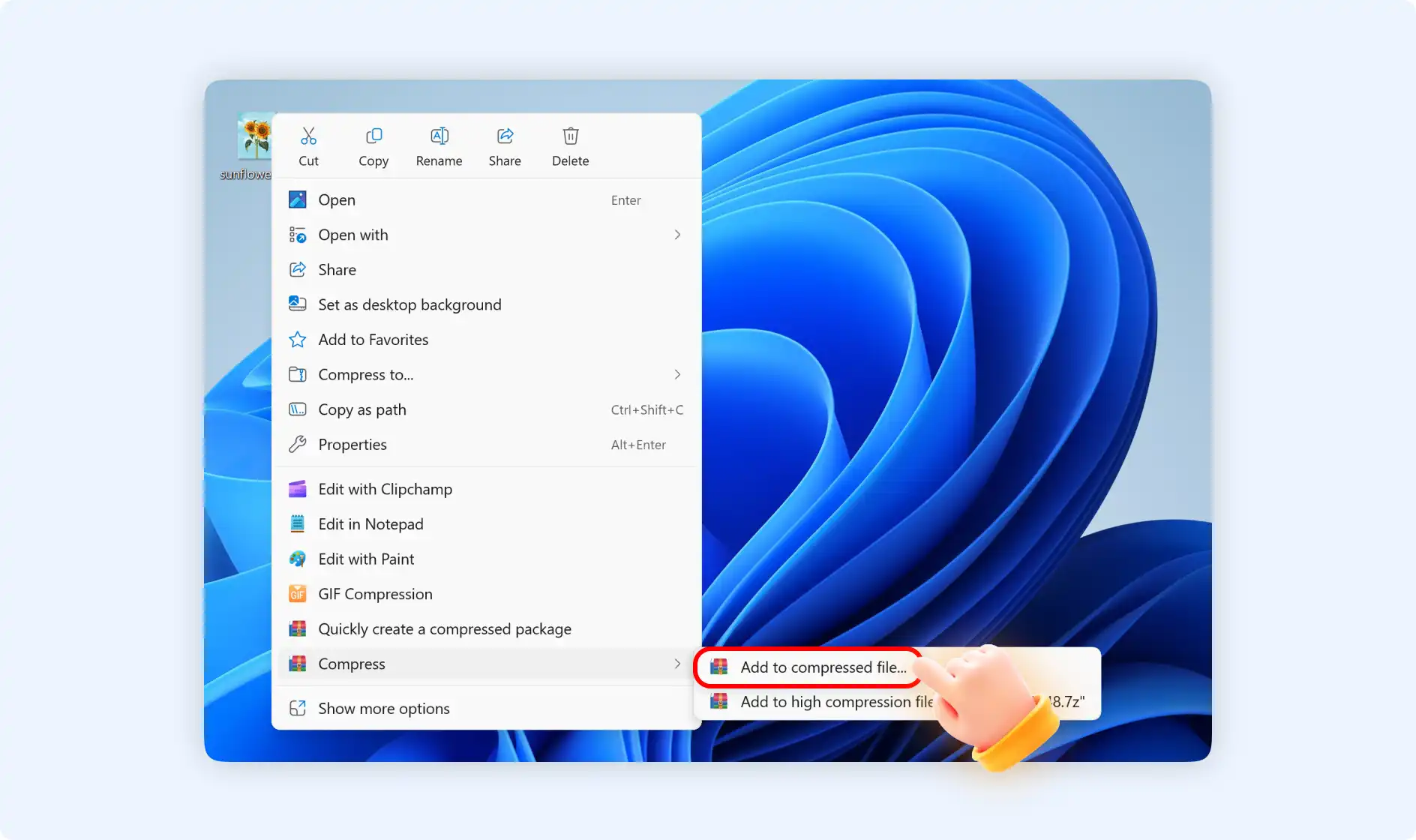The image size is (1416, 840).
Task: Click the Compress to... zip folder icon
Action: click(298, 374)
